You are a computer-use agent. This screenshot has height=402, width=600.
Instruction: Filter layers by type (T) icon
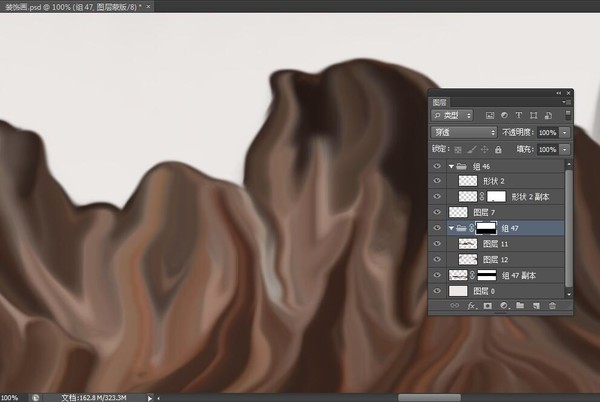click(518, 115)
